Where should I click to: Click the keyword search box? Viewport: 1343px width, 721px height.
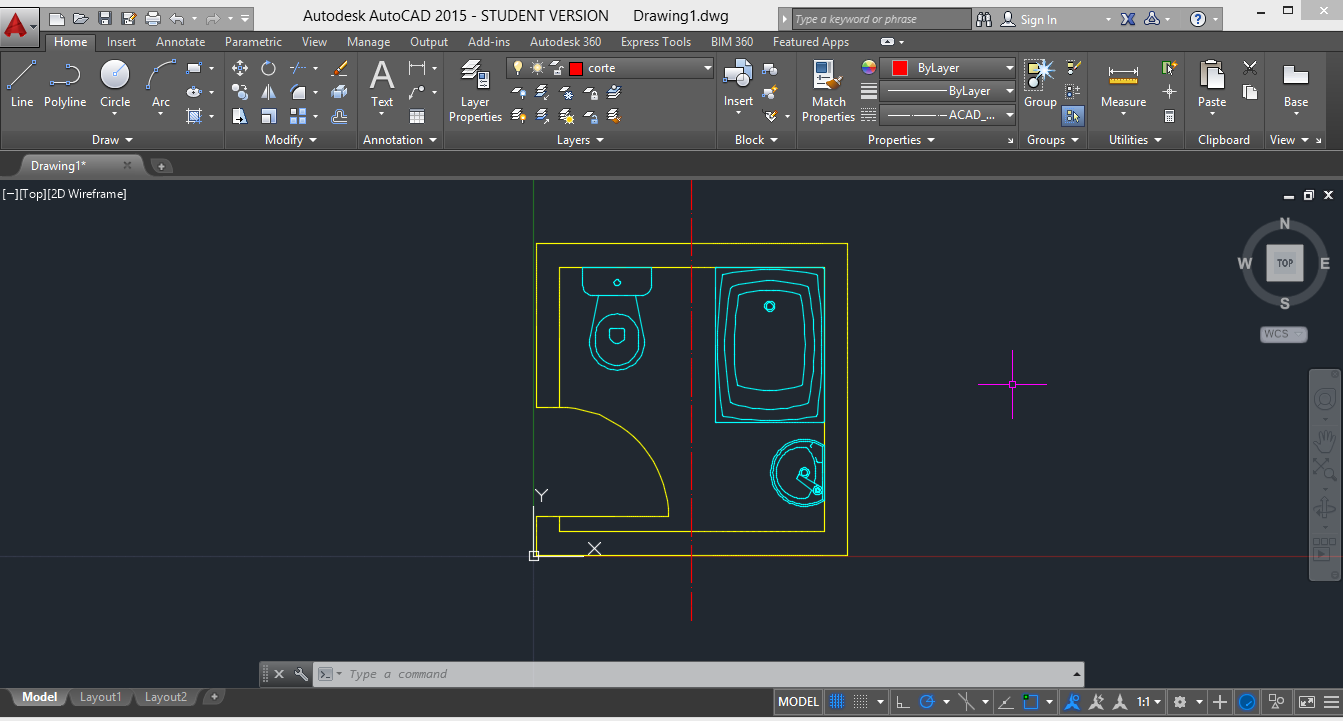[x=882, y=19]
